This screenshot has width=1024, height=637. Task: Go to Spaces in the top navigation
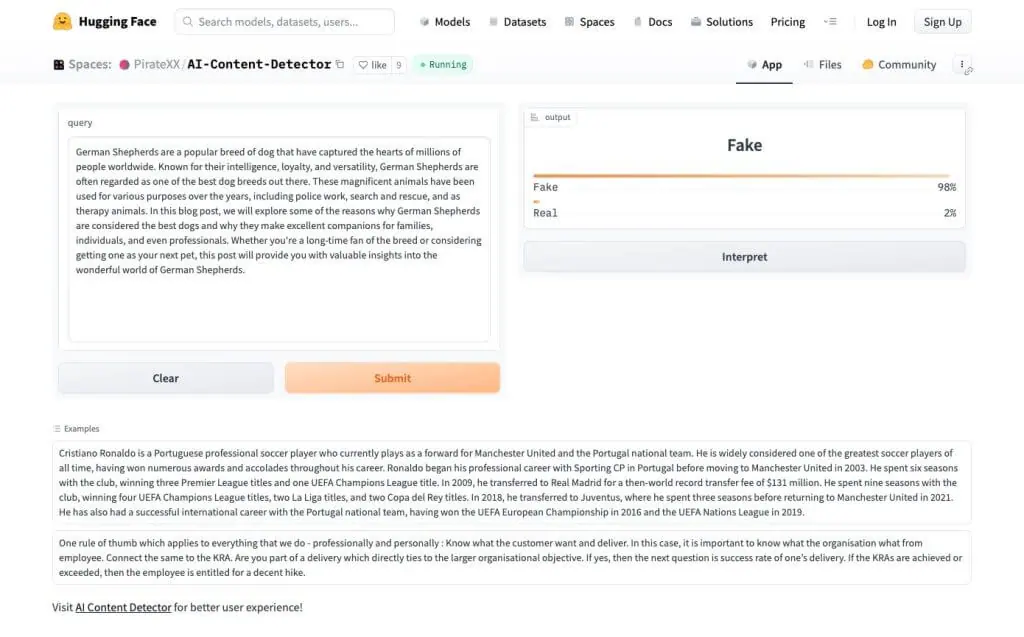click(589, 22)
